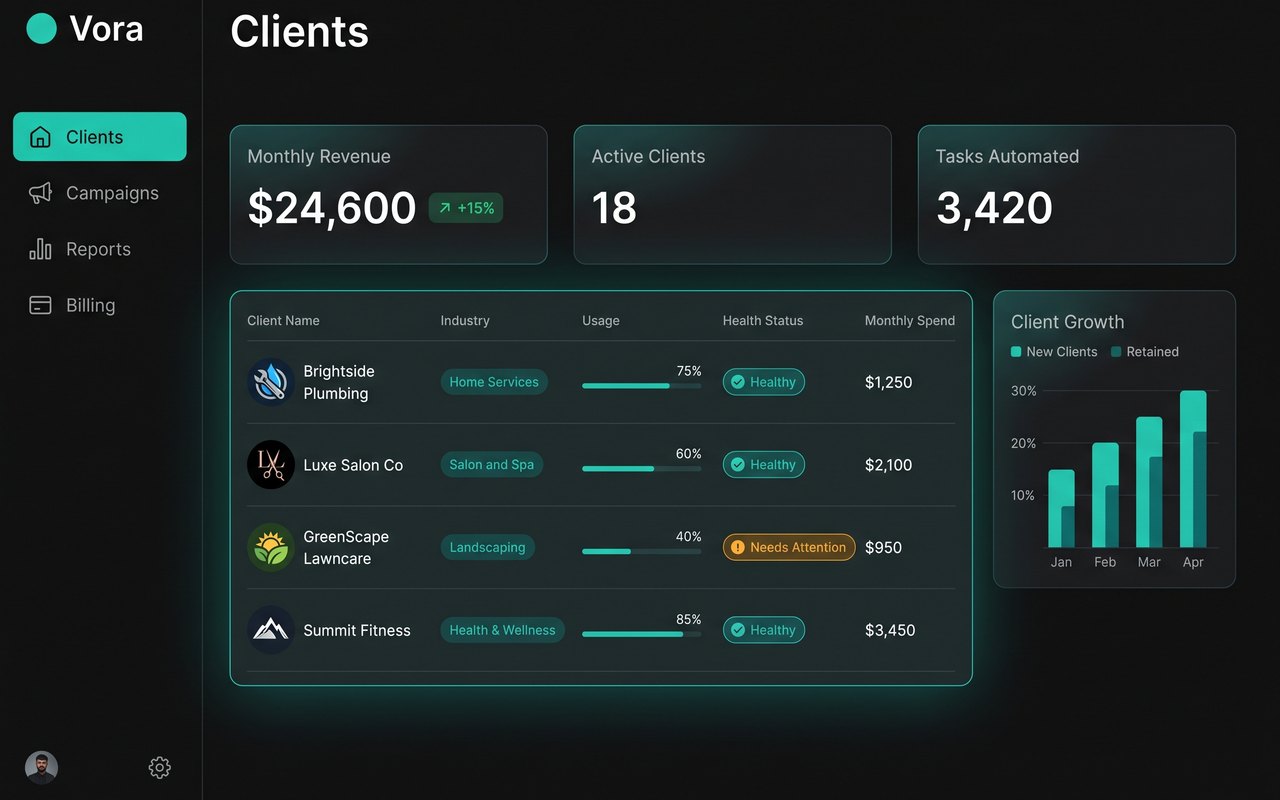The image size is (1280, 800).
Task: Click the $950 monthly spend value
Action: tap(883, 548)
